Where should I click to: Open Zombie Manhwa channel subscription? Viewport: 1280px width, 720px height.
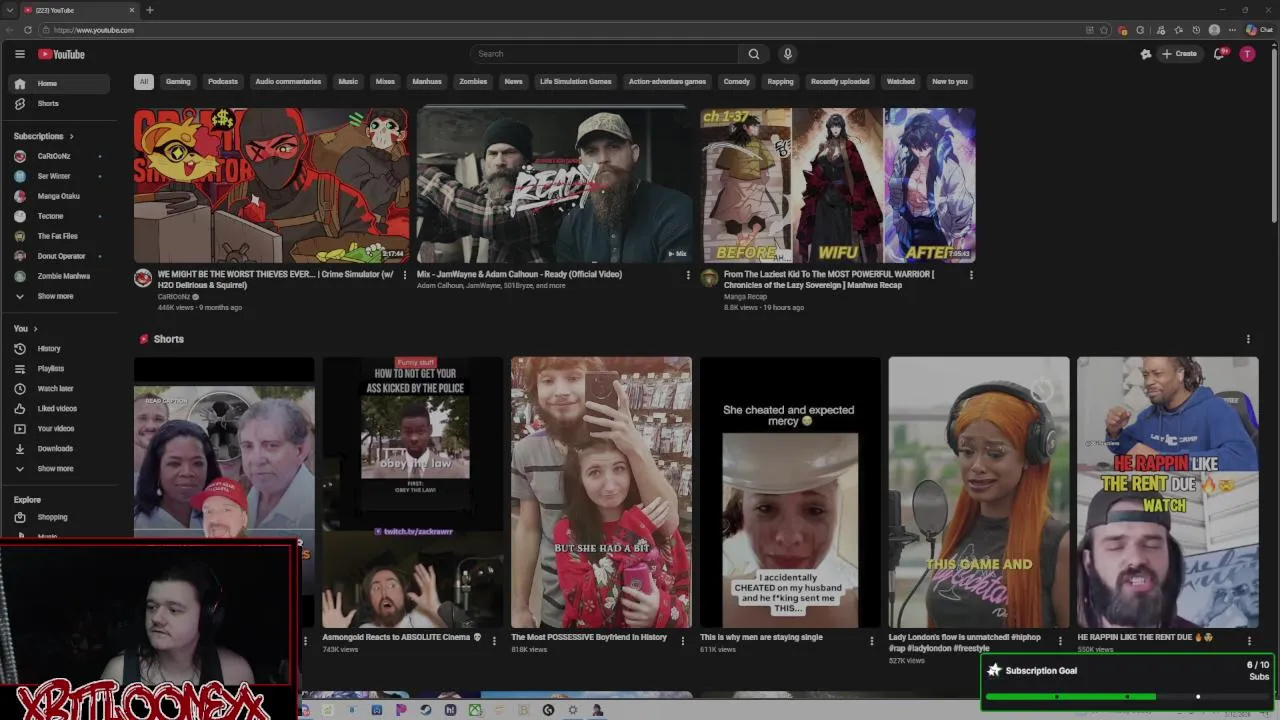pyautogui.click(x=60, y=276)
